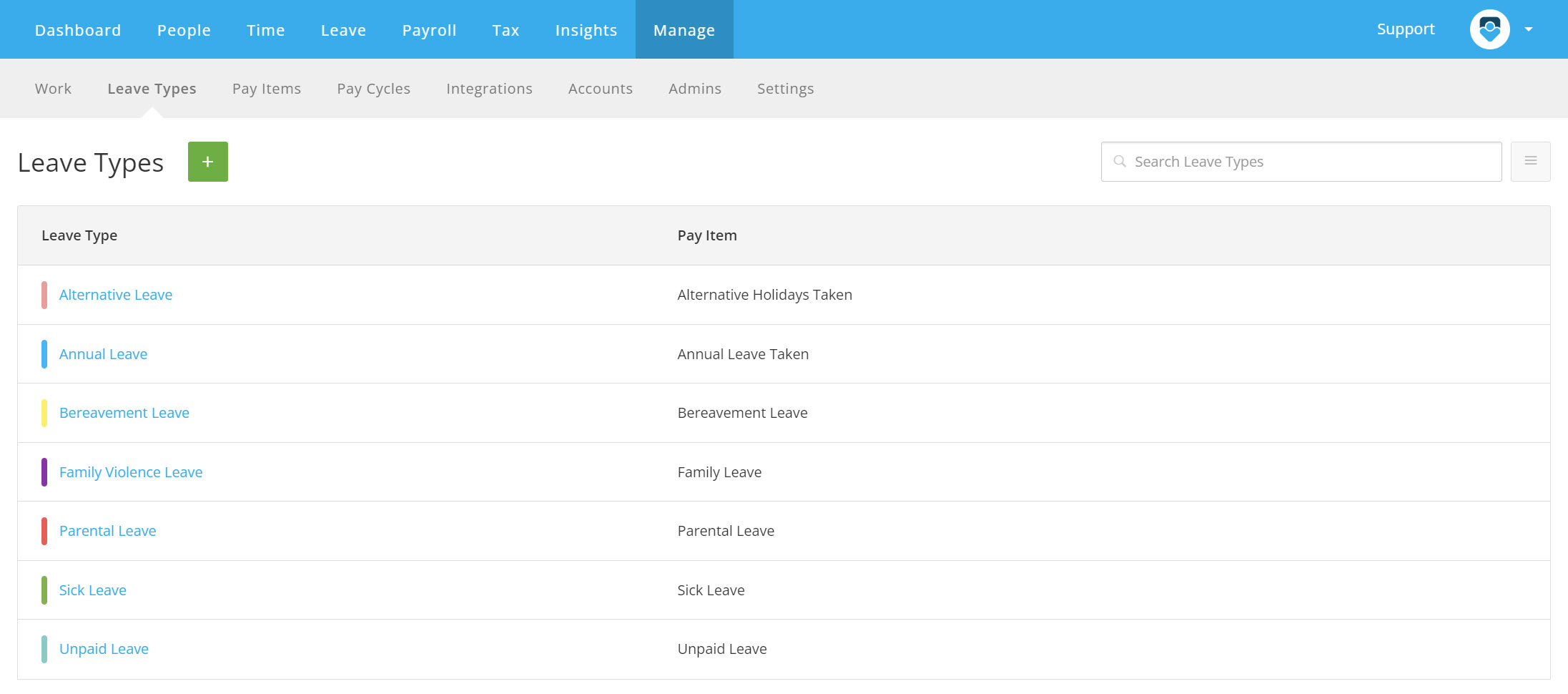Viewport: 1568px width, 694px height.
Task: Click the green Sick Leave color bar
Action: (44, 590)
